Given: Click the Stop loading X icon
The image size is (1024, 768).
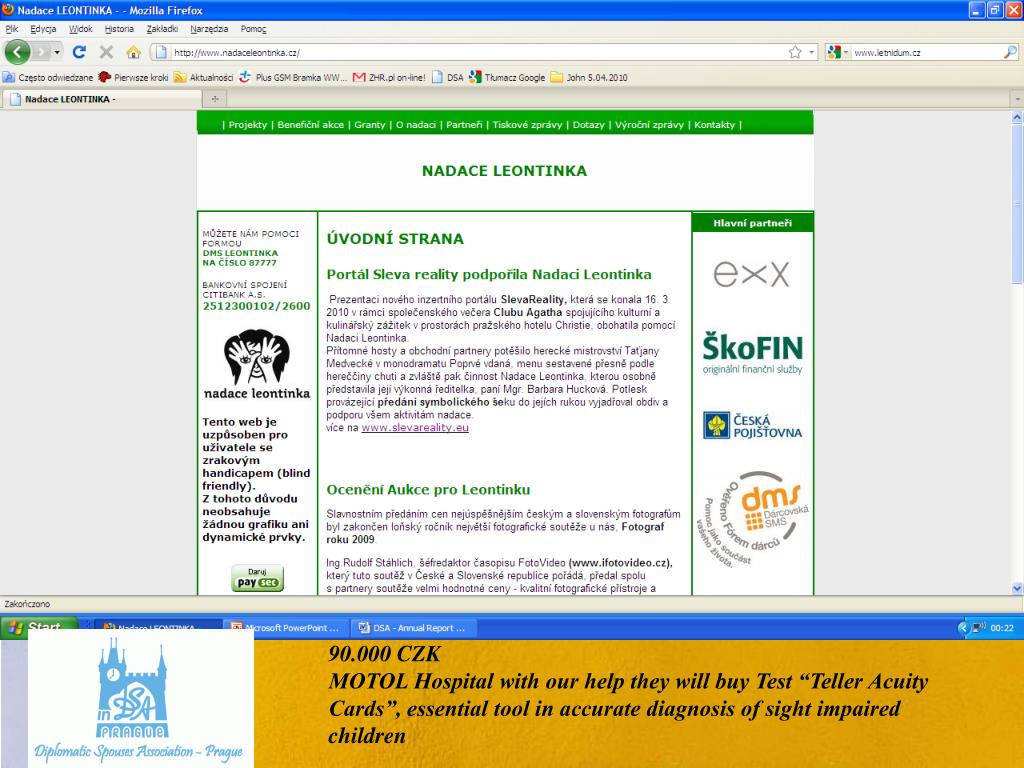Looking at the screenshot, I should pyautogui.click(x=106, y=52).
